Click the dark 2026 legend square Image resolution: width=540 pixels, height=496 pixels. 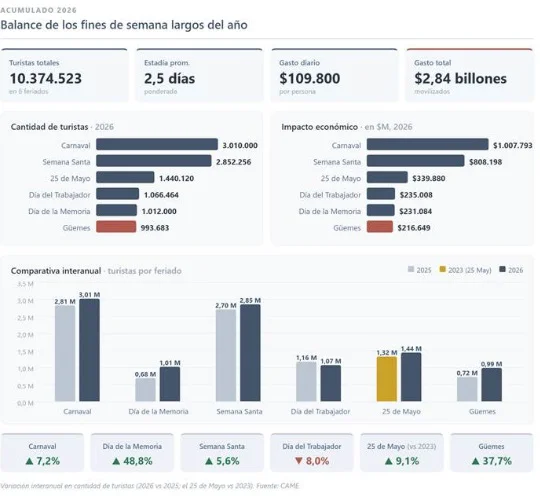pos(502,269)
